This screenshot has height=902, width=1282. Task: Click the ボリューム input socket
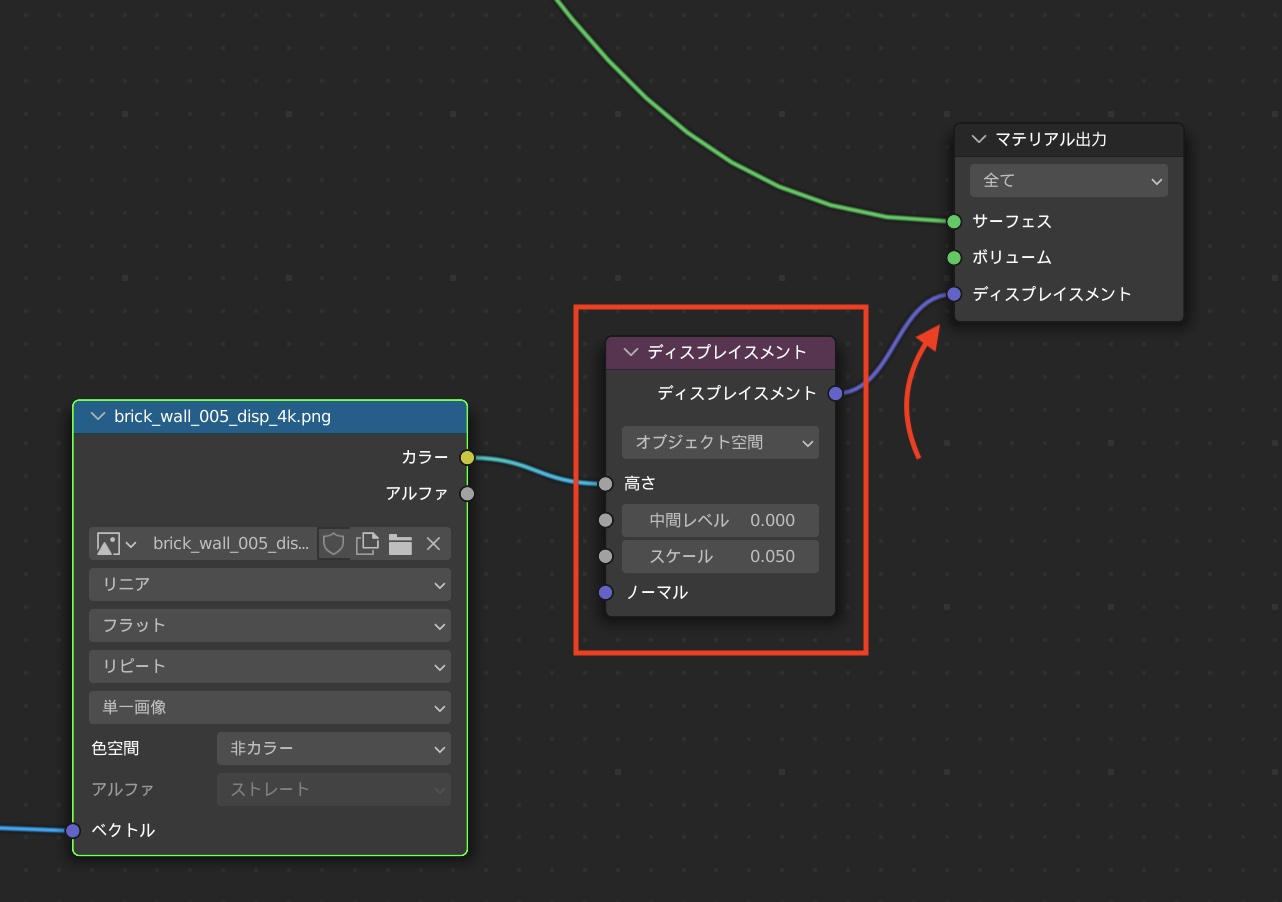point(954,258)
